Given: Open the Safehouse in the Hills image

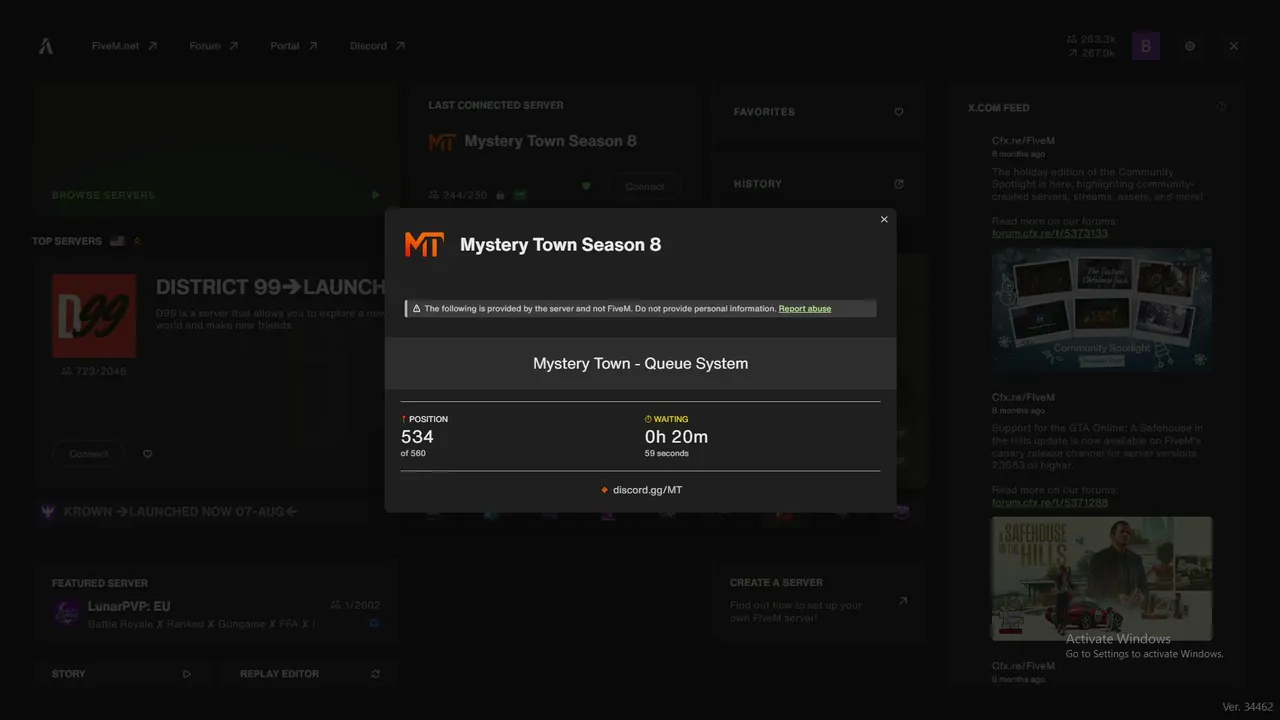Looking at the screenshot, I should 1102,578.
